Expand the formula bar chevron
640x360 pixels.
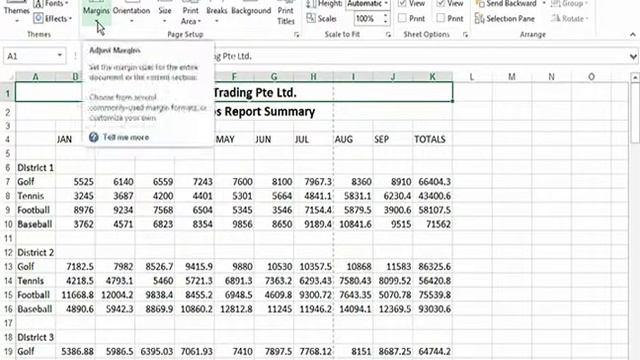(633, 56)
